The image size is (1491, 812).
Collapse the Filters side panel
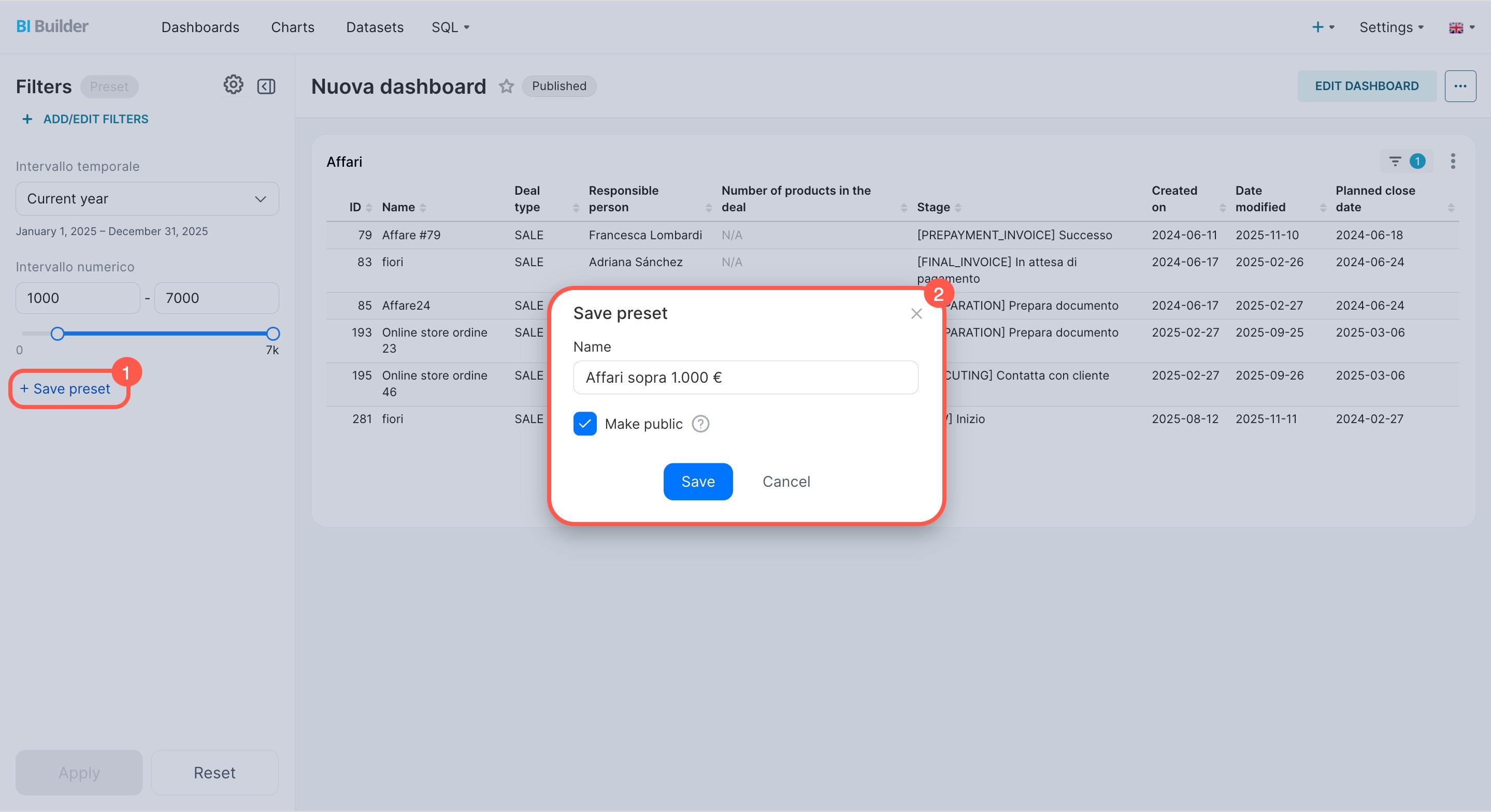point(266,86)
